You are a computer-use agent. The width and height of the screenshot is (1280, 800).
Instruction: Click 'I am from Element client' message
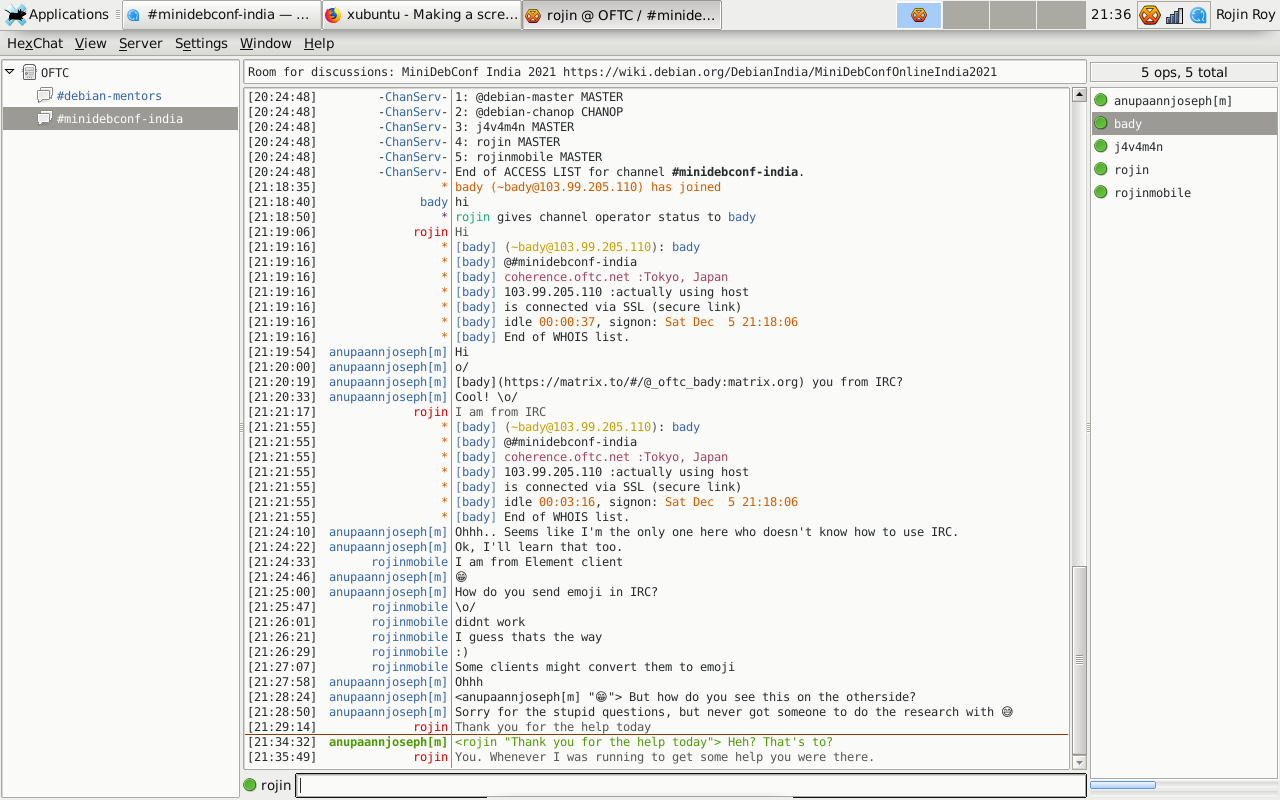point(539,562)
